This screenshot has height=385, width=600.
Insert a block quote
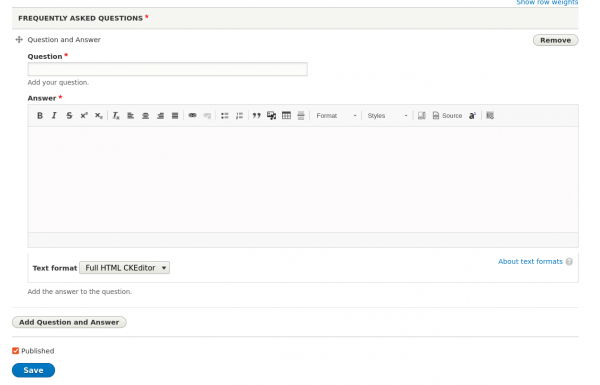(256, 116)
